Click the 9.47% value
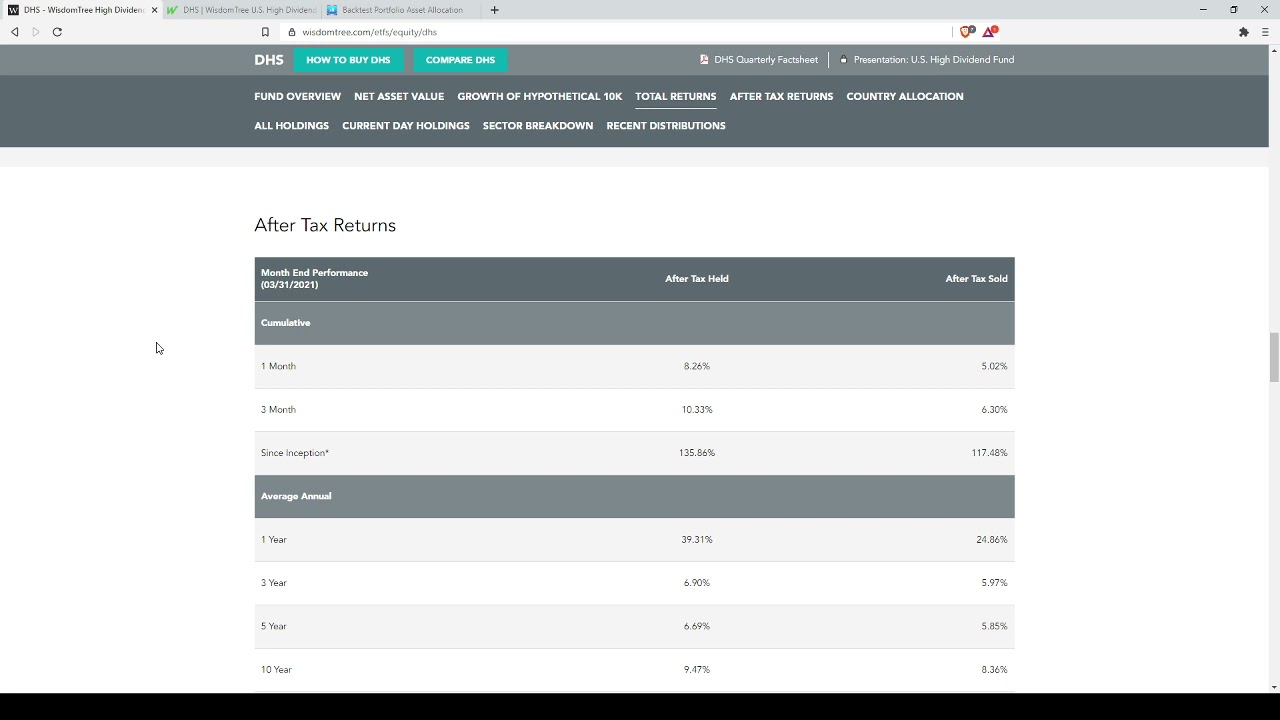Viewport: 1280px width, 720px height. pyautogui.click(x=697, y=670)
